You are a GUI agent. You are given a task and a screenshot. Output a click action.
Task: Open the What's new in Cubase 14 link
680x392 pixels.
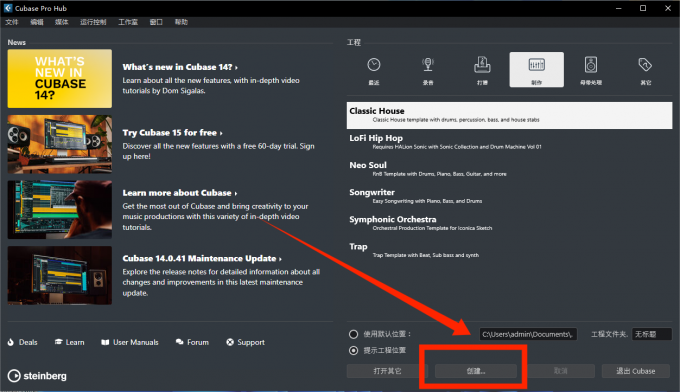180,67
